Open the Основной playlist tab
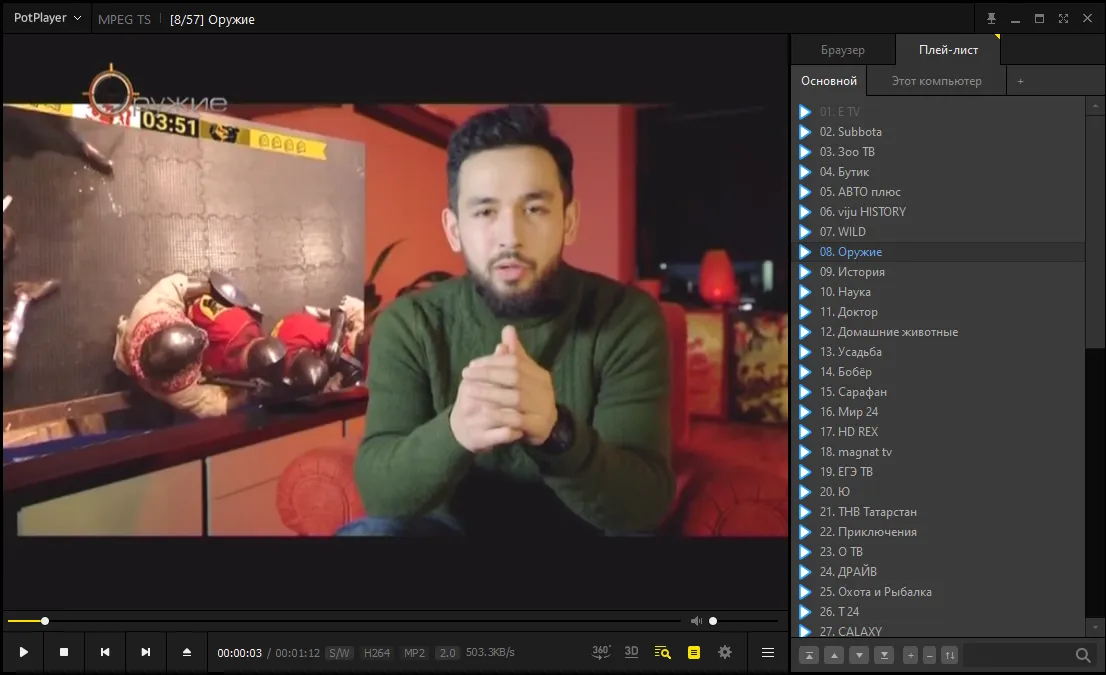 pos(829,81)
